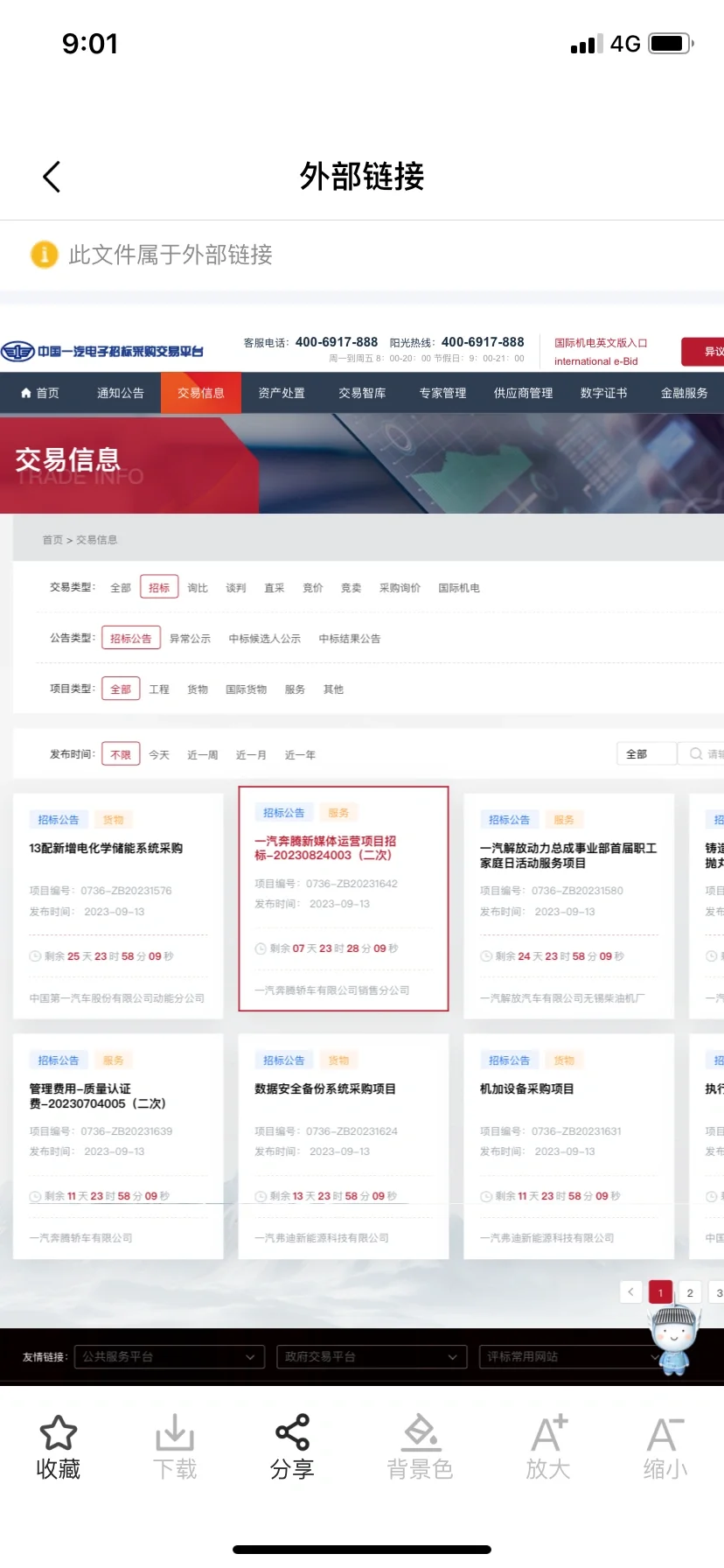Open the 专家管理 menu item

442,393
